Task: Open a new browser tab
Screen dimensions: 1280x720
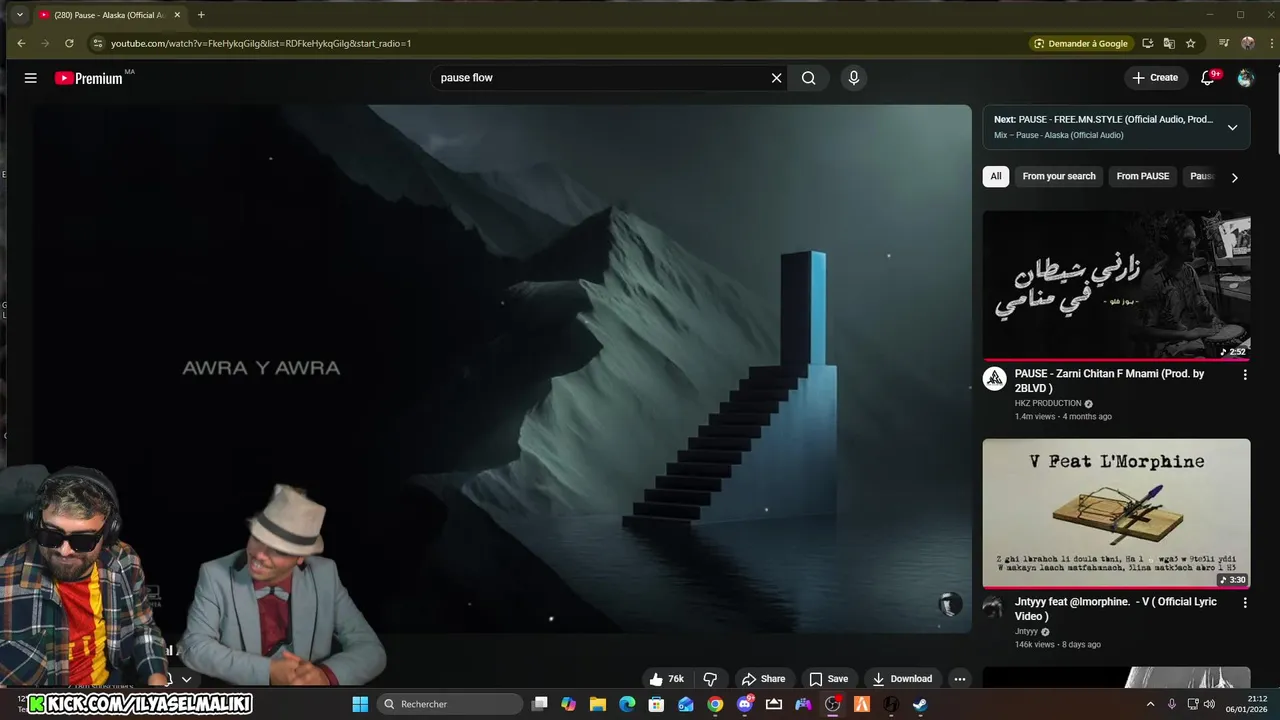Action: click(x=201, y=15)
